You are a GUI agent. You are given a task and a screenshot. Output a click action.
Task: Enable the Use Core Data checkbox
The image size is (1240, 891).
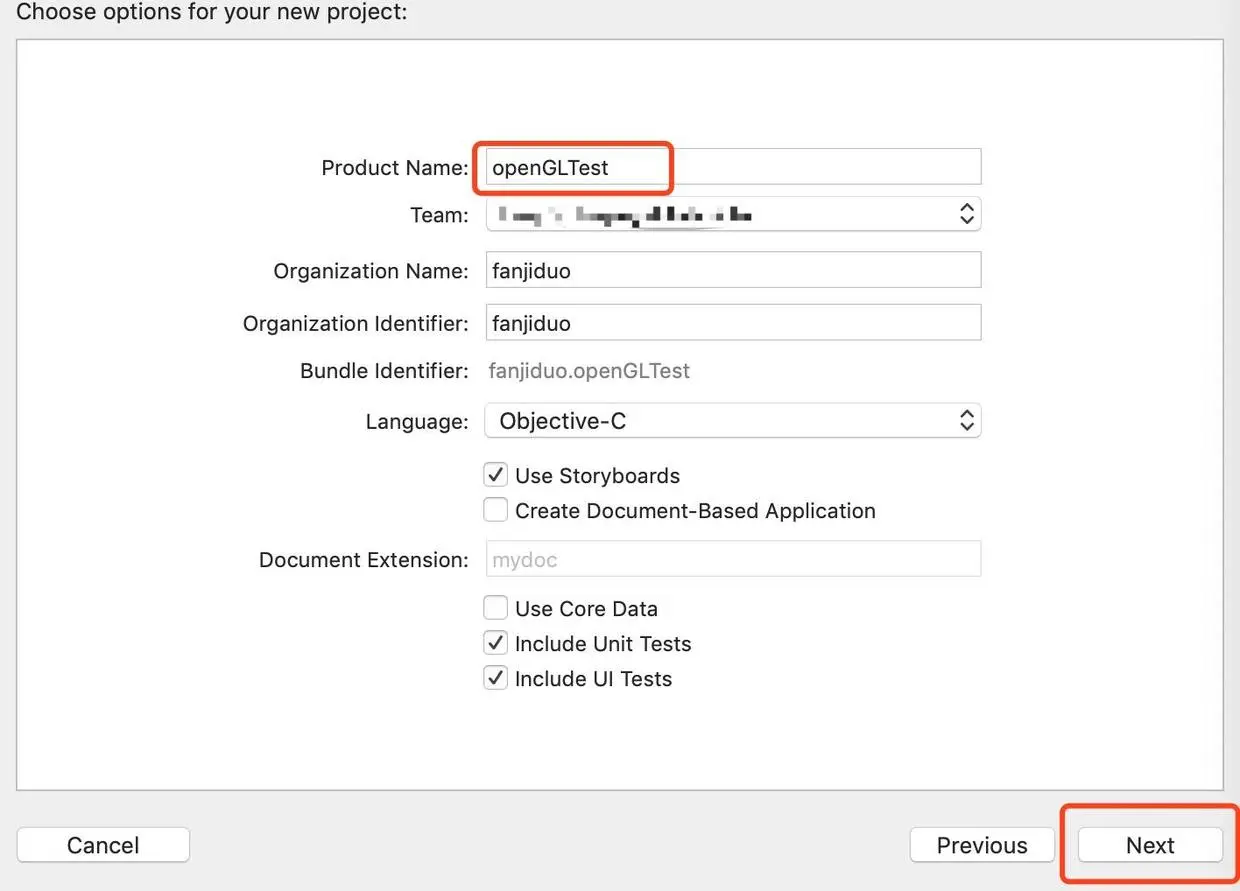496,608
